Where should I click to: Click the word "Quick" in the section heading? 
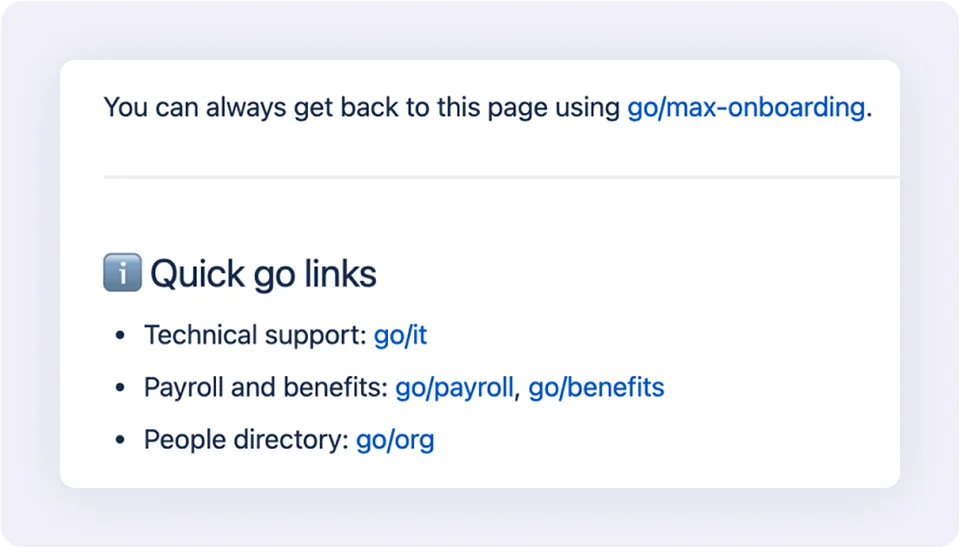click(x=197, y=273)
